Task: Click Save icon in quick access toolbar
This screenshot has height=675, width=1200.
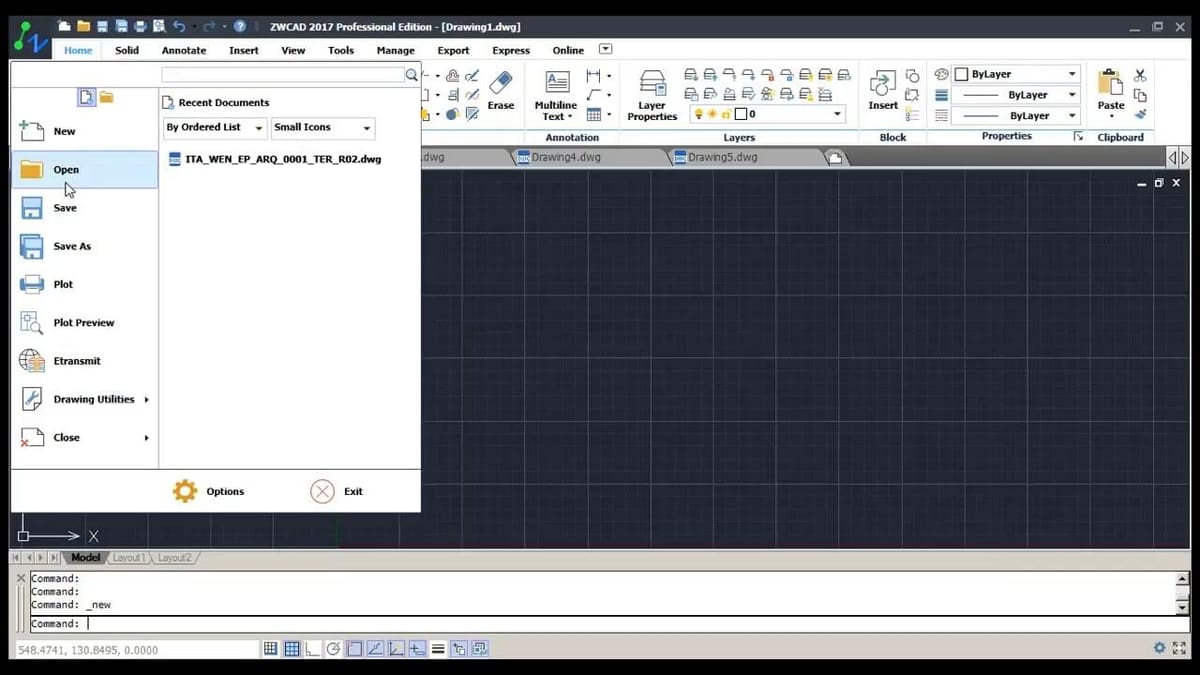Action: [102, 26]
